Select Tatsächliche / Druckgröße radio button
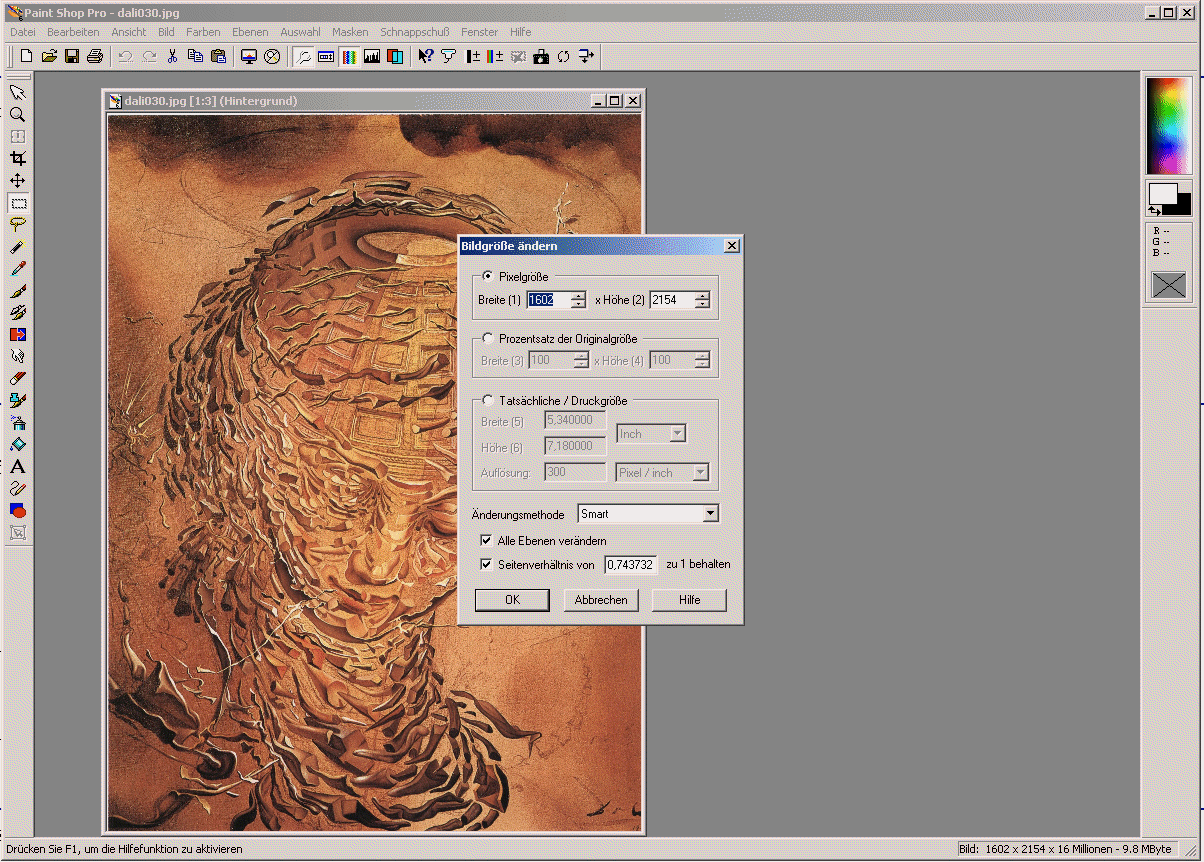 (488, 401)
